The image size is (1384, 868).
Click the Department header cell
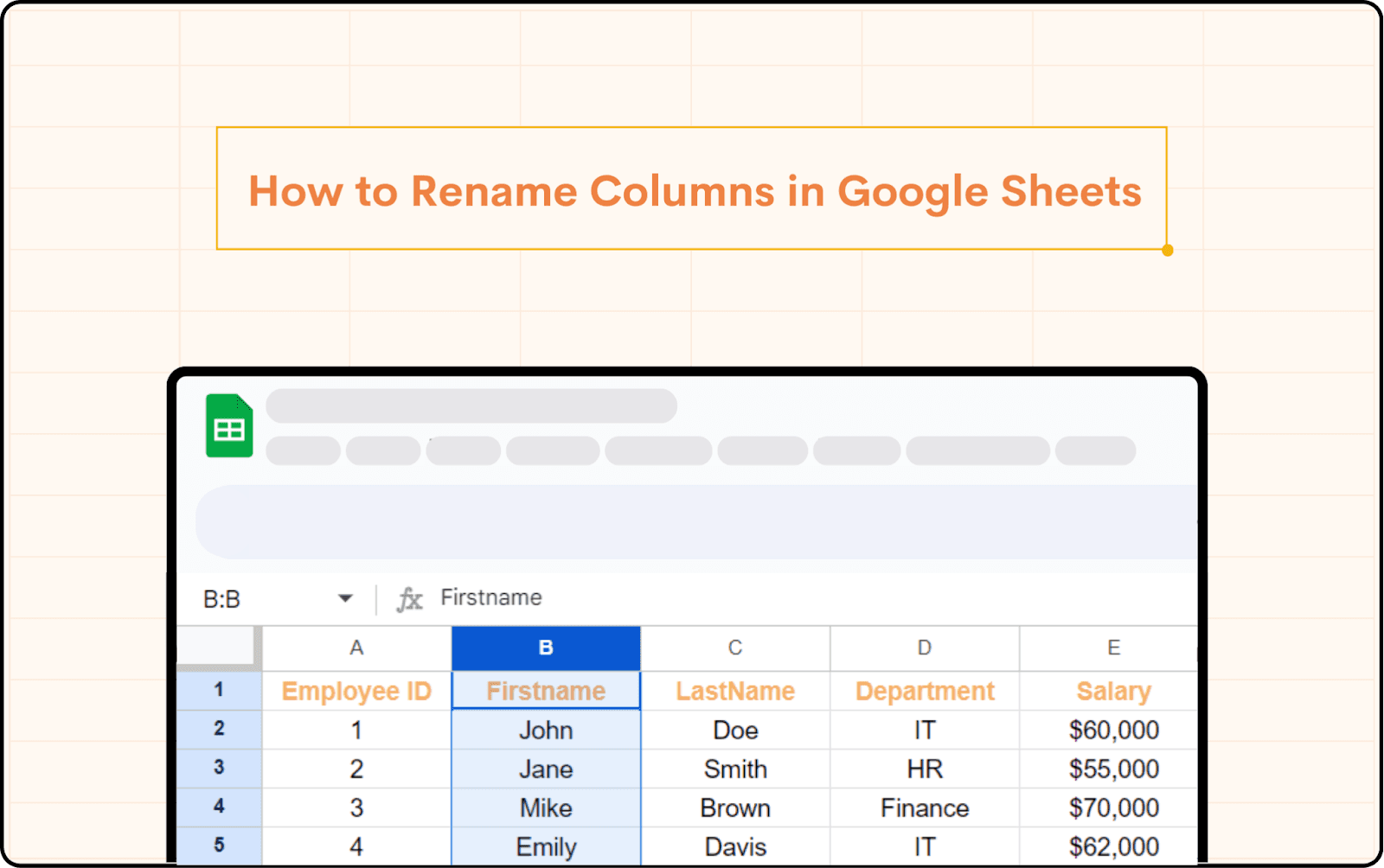[925, 691]
